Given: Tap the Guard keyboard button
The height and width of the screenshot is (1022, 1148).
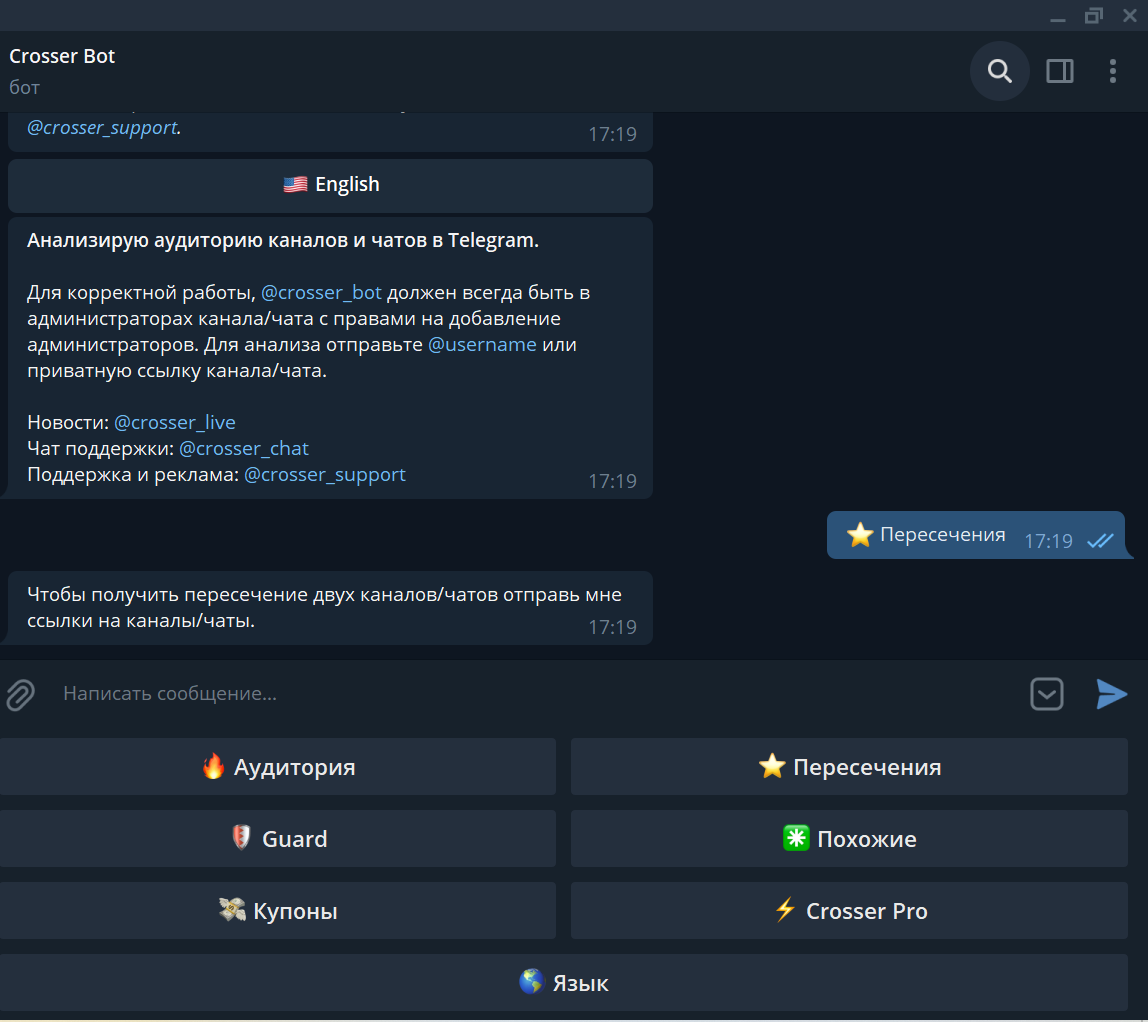Looking at the screenshot, I should coord(277,839).
